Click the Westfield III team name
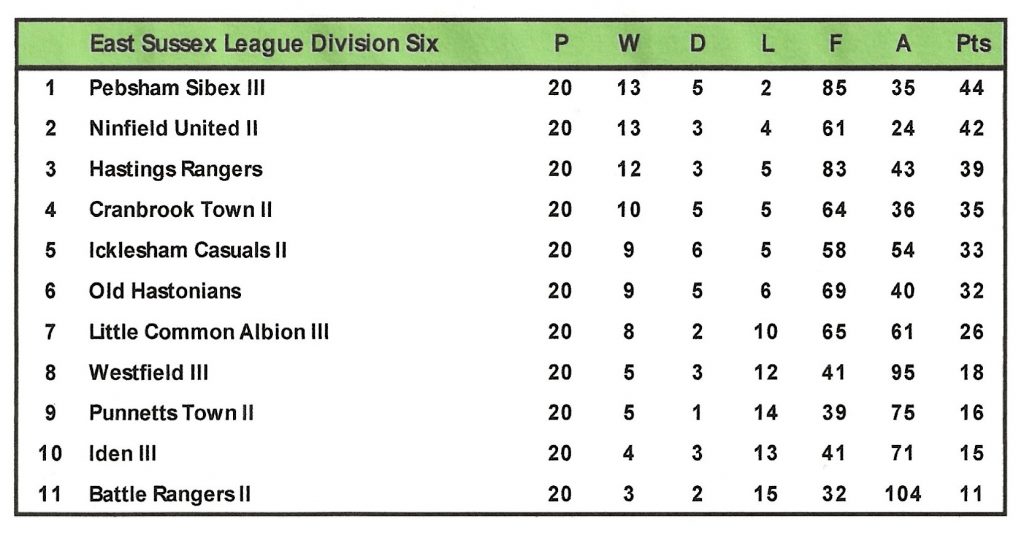The image size is (1024, 535). pyautogui.click(x=149, y=373)
